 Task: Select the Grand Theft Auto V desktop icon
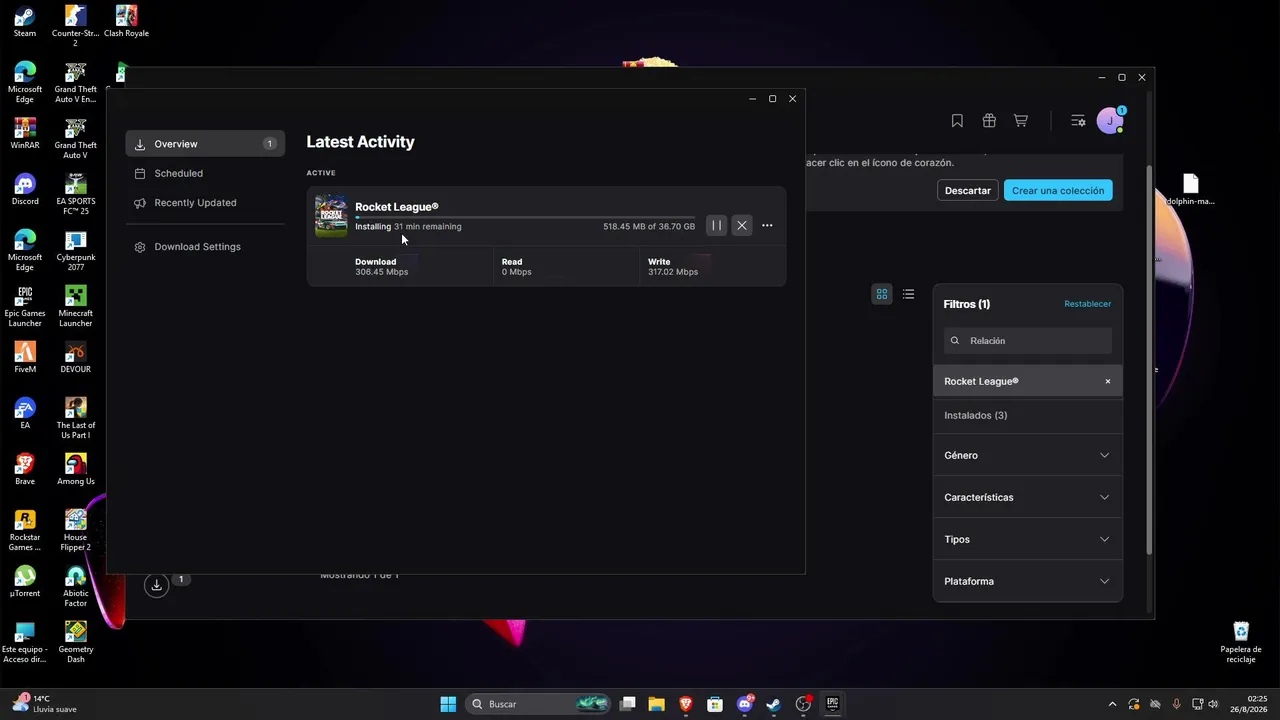coord(76,138)
